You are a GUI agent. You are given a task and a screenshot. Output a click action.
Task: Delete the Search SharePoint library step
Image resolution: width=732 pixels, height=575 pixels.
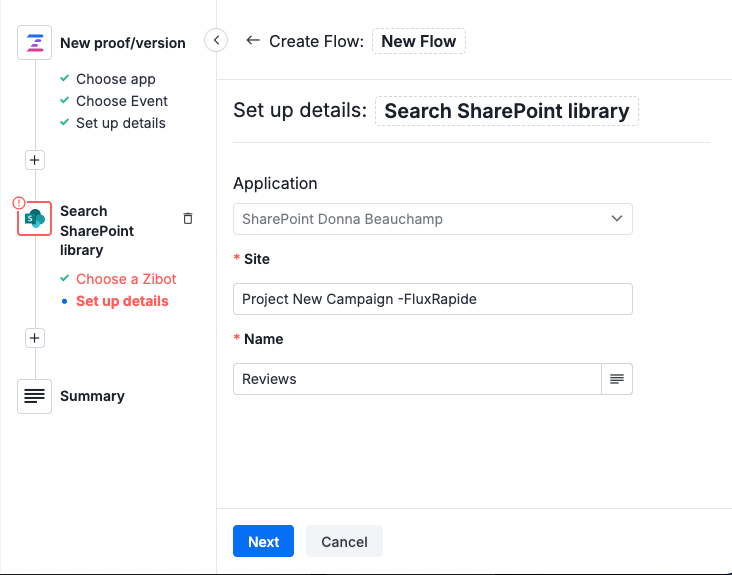pyautogui.click(x=188, y=218)
